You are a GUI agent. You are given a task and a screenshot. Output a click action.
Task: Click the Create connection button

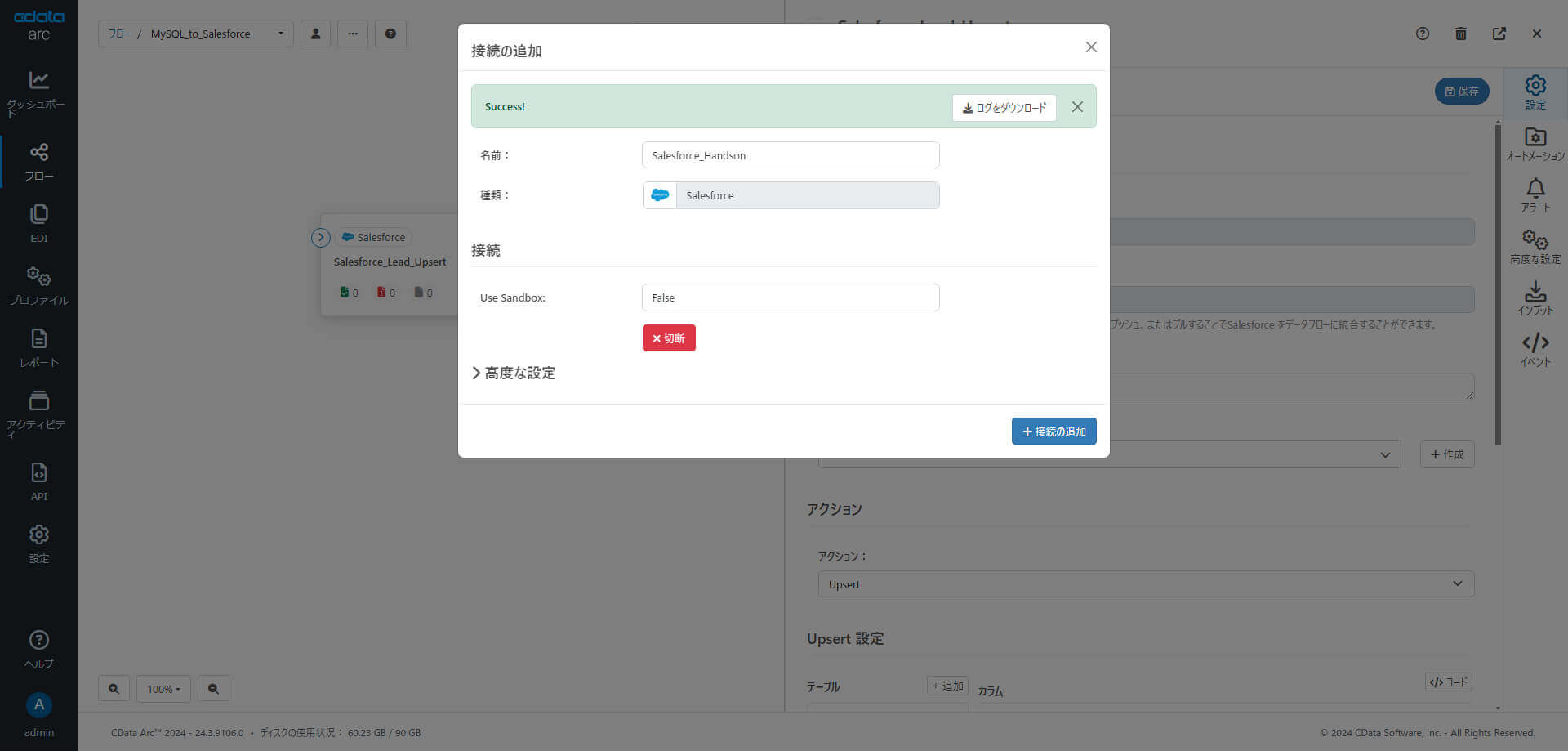(1447, 454)
